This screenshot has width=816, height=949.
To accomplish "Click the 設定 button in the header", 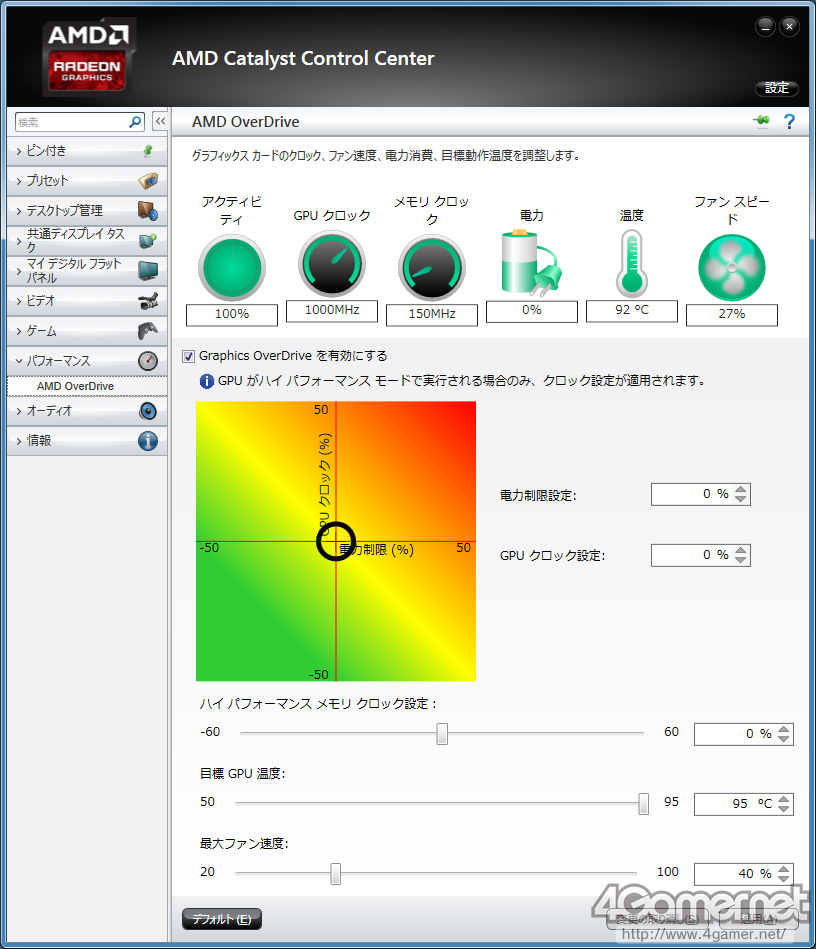I will click(777, 88).
